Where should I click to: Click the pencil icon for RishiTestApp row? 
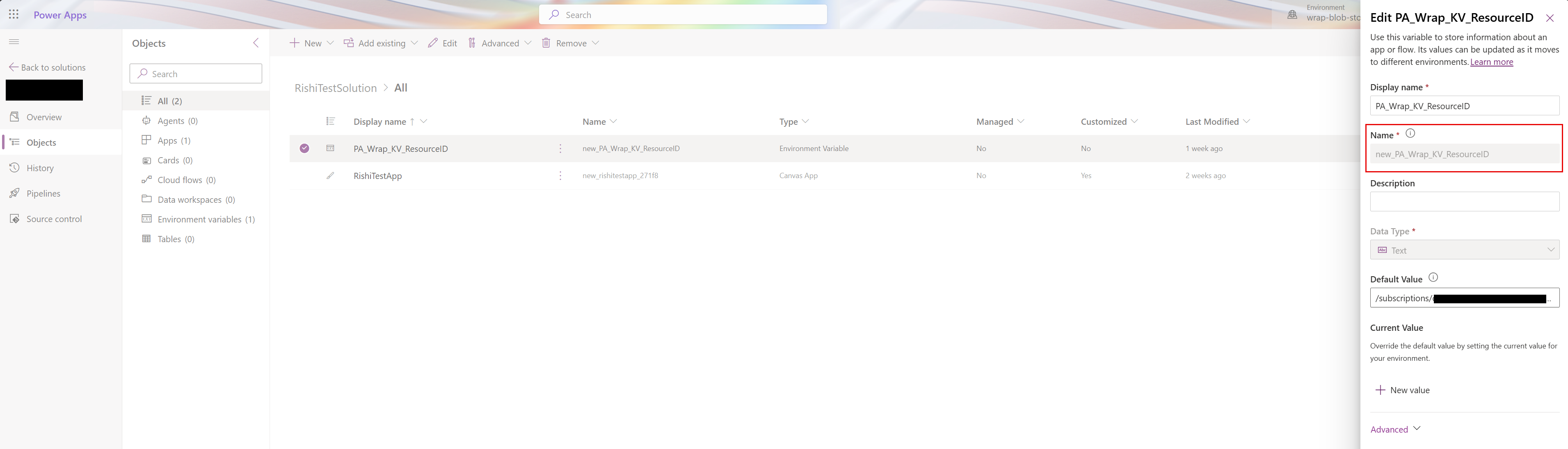pyautogui.click(x=331, y=176)
